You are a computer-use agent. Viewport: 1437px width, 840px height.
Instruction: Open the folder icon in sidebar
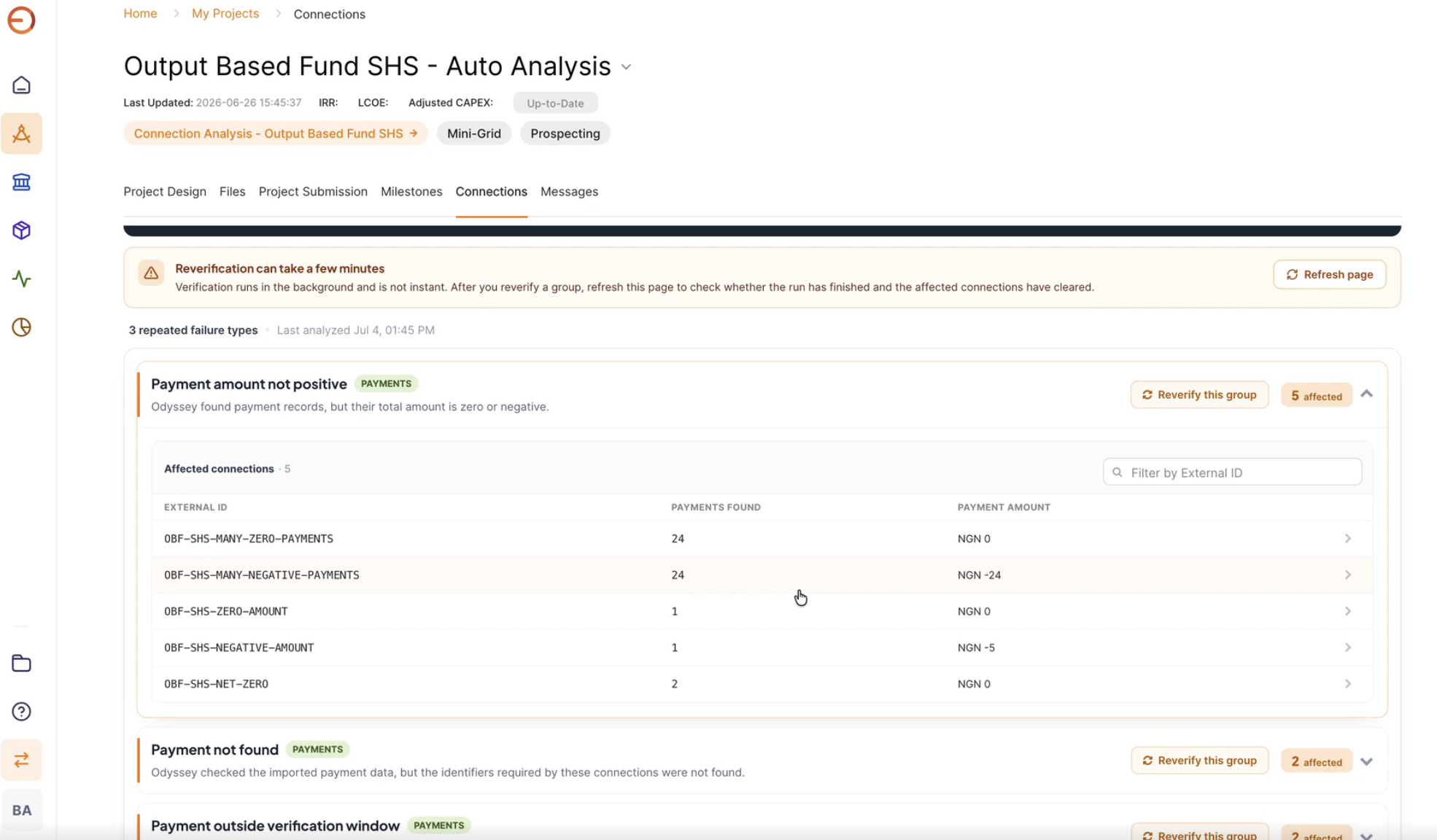21,664
